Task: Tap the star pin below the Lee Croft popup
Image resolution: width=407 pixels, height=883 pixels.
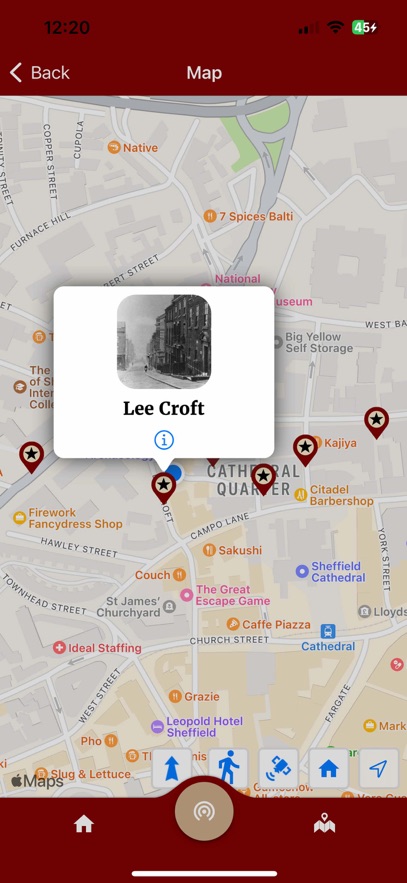Action: pos(164,488)
